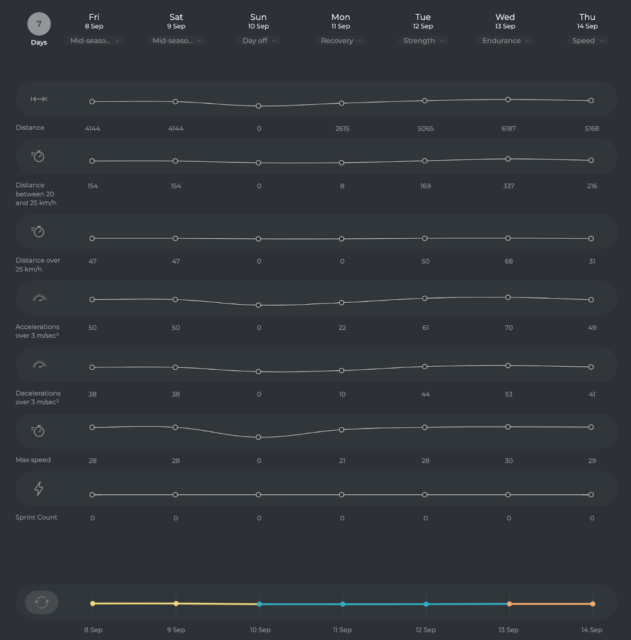Open the 7 Days range selector
Viewport: 631px width, 640px height.
click(x=39, y=26)
